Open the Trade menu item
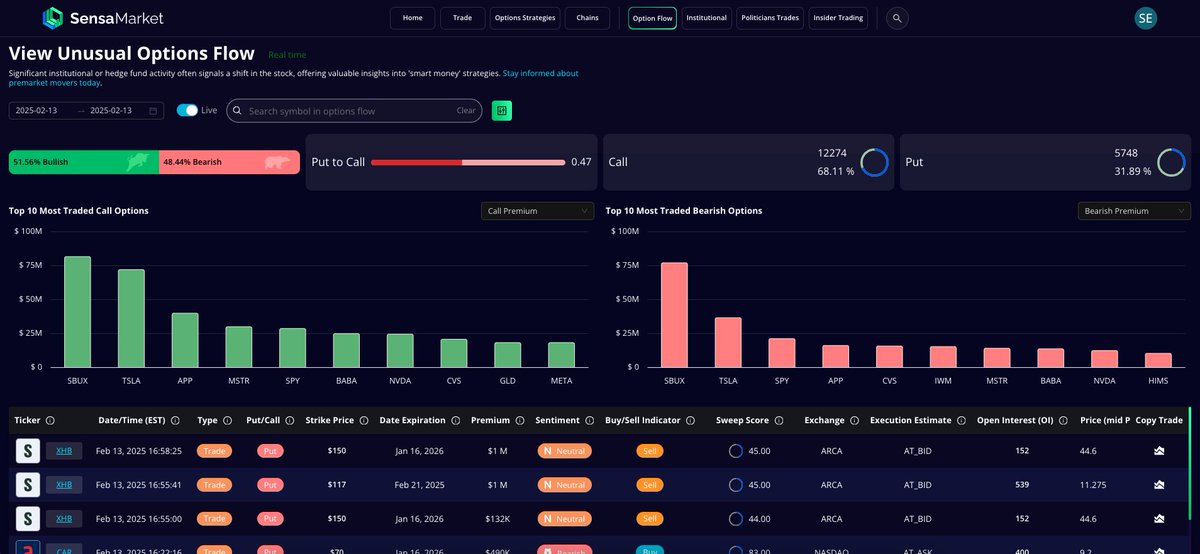Image resolution: width=1200 pixels, height=554 pixels. coord(462,18)
